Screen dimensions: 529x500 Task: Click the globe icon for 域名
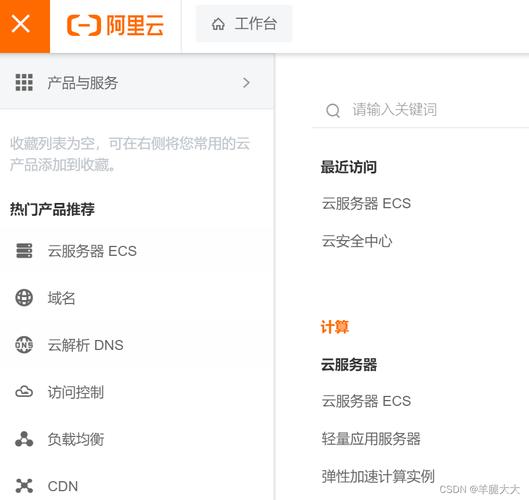coord(24,298)
